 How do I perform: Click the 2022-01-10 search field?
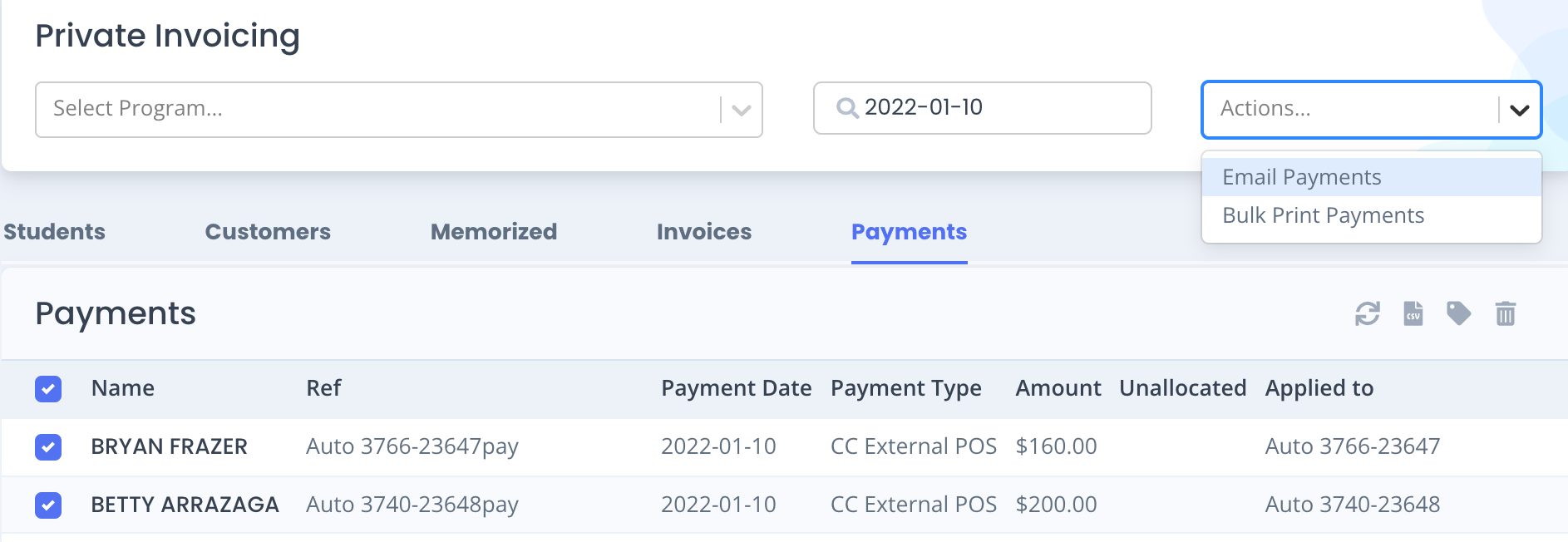(x=983, y=108)
